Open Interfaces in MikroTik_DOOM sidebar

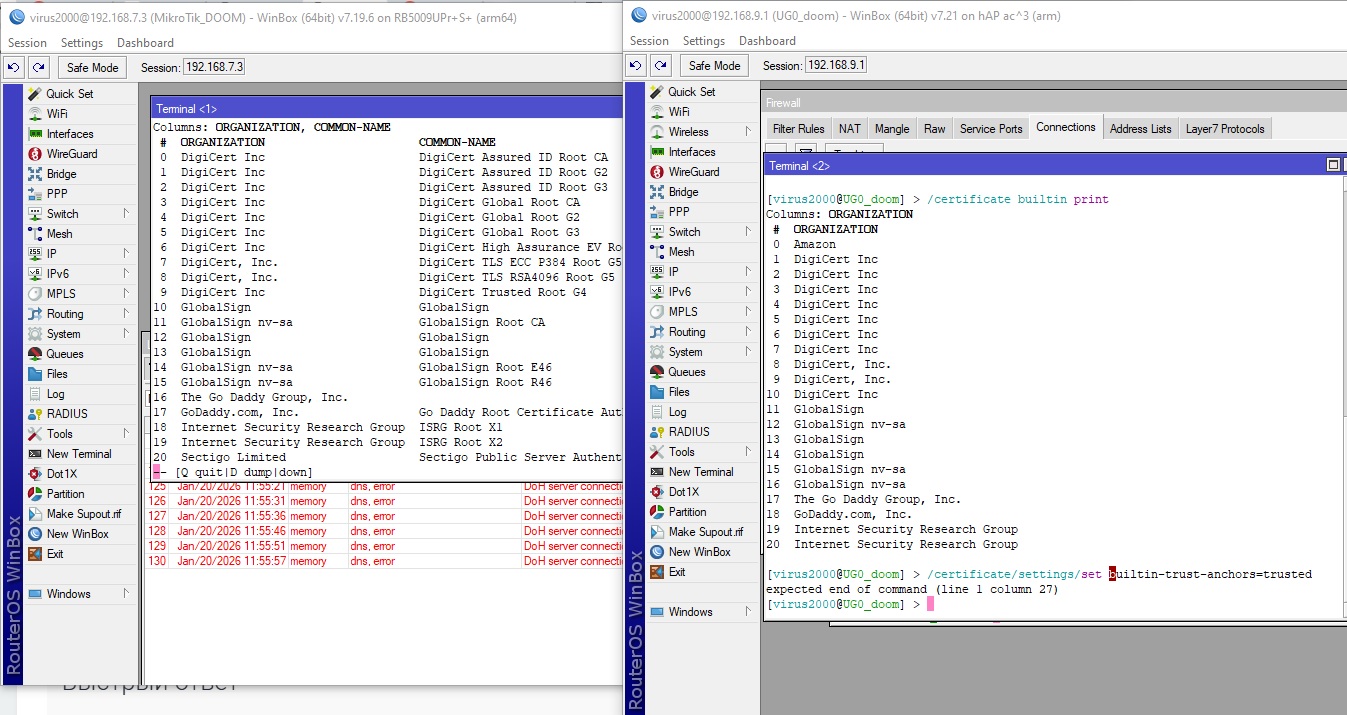click(70, 134)
